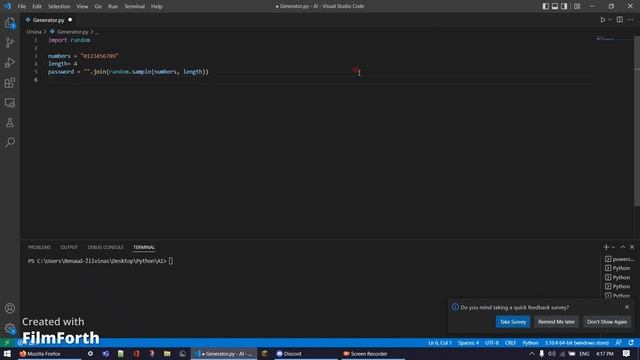
Task: Select the Generator.py editor tab
Action: click(x=48, y=20)
